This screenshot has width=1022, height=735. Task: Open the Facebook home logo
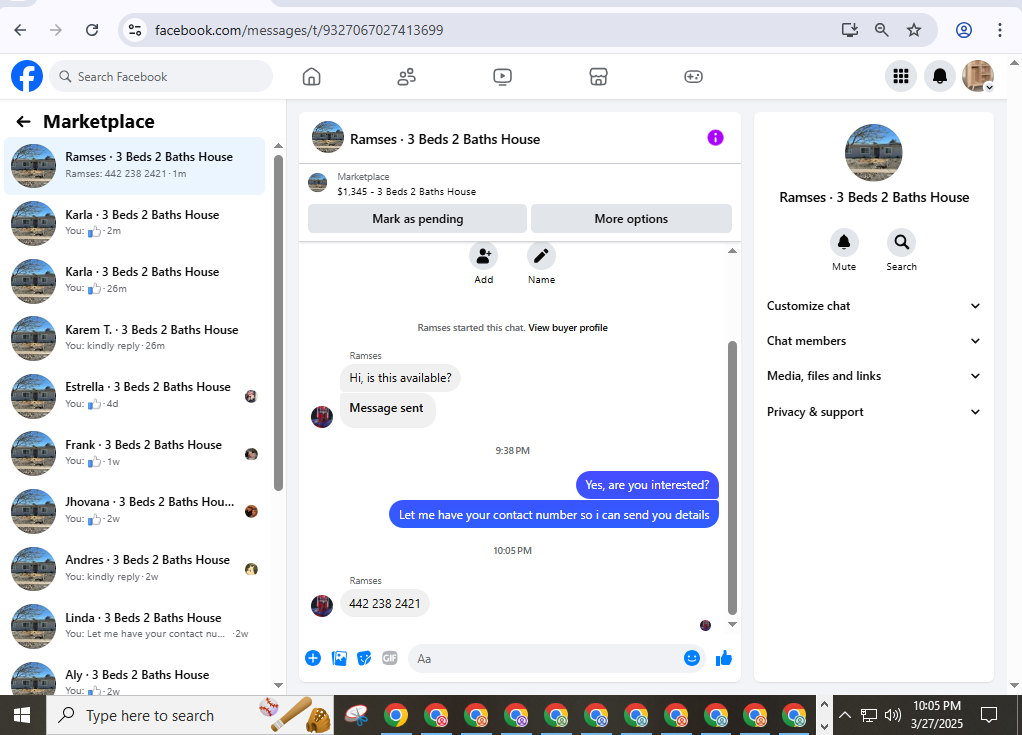tap(27, 77)
